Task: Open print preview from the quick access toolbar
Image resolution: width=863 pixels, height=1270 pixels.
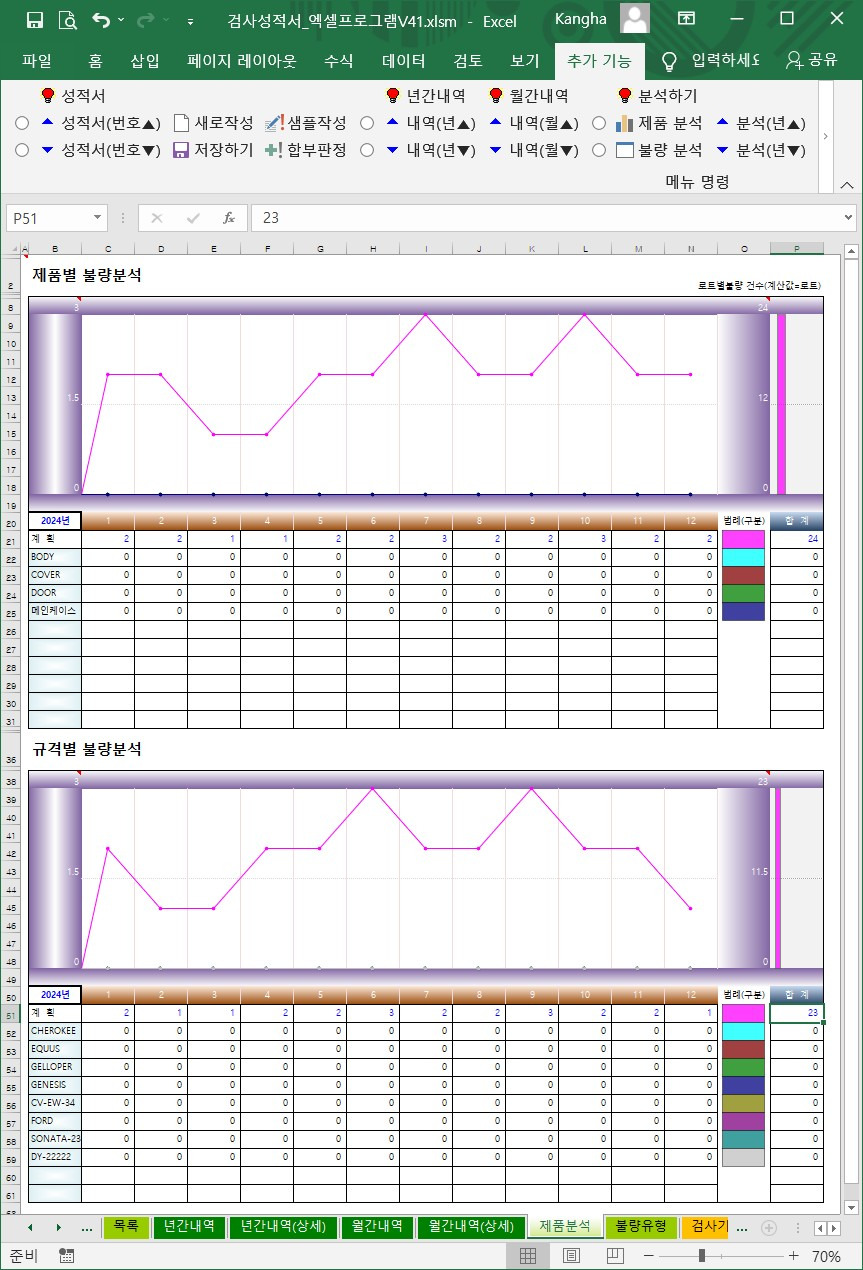Action: [x=67, y=20]
